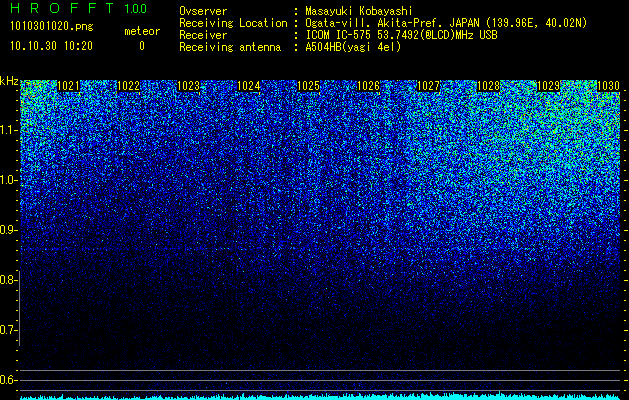Click the kHz axis unit label
The height and width of the screenshot is (400, 629).
click(9, 81)
